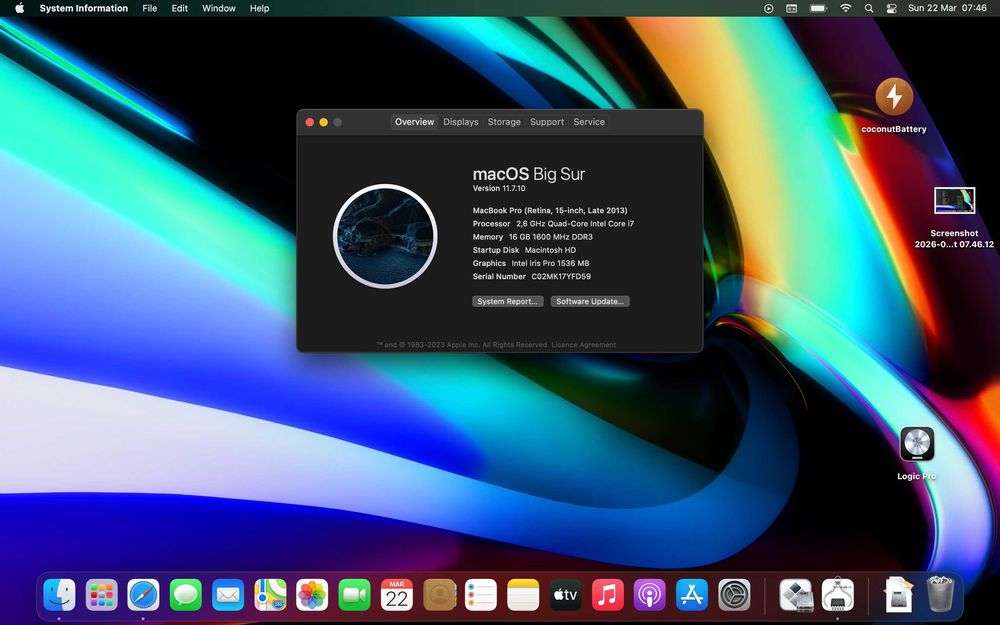Click the Version 11.7.10 text
This screenshot has width=1000, height=625.
tap(499, 188)
